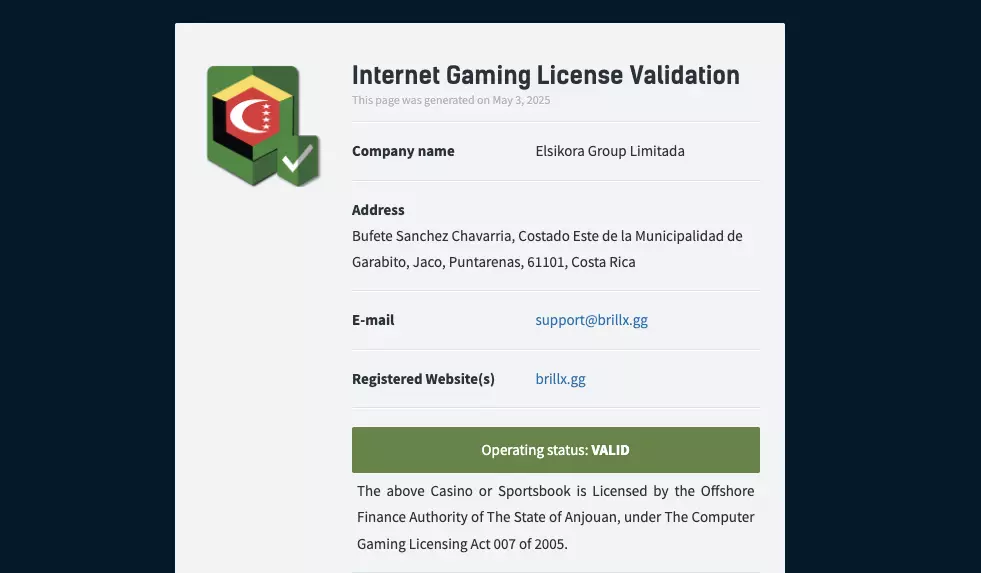This screenshot has width=981, height=573.
Task: Click the Elsikora Group Limitada company value
Action: coord(610,151)
